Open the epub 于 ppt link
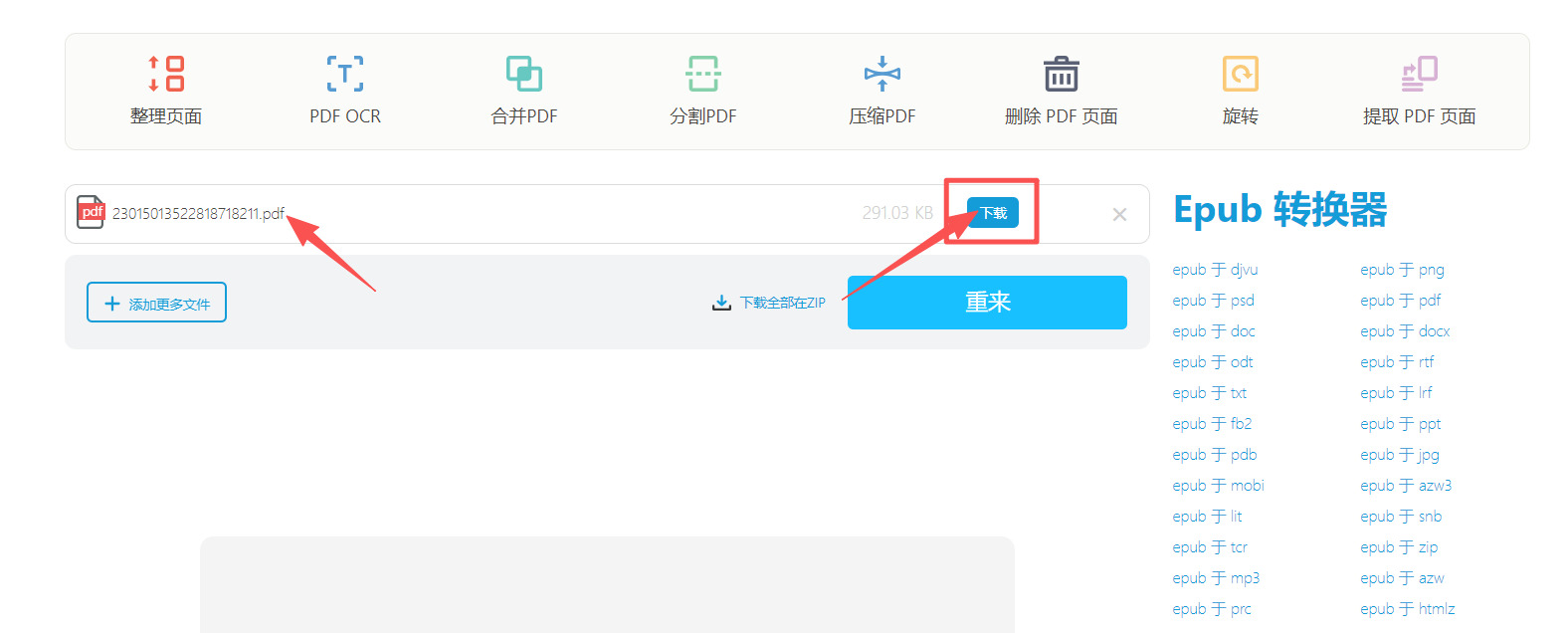The width and height of the screenshot is (1568, 633). 1400,424
